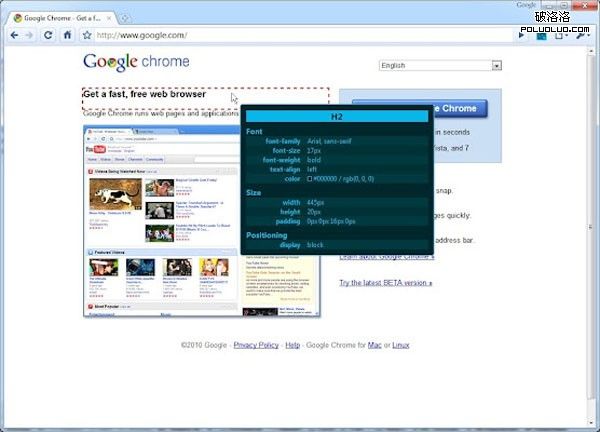Click the '©2010 Google' footer text

coord(204,345)
